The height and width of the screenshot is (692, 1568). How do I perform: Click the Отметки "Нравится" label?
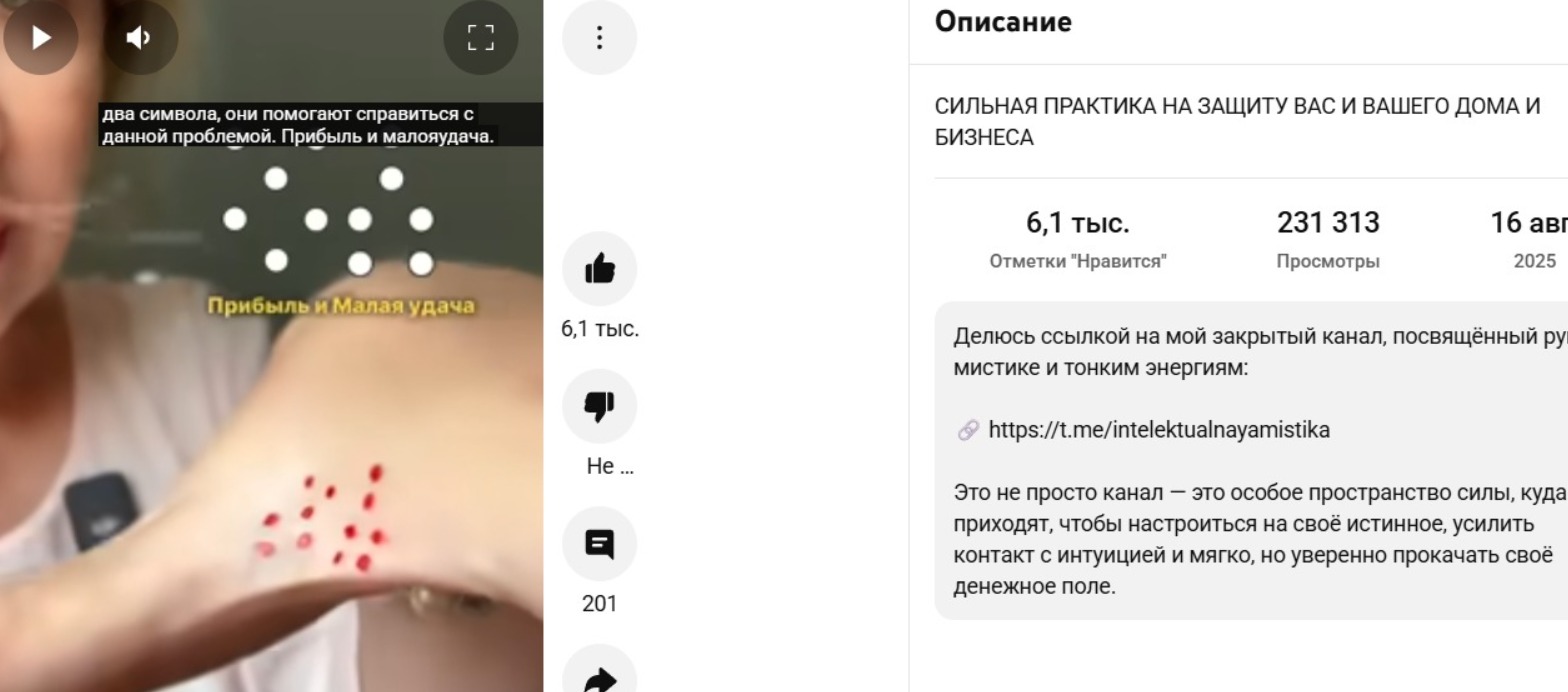pos(1078,262)
